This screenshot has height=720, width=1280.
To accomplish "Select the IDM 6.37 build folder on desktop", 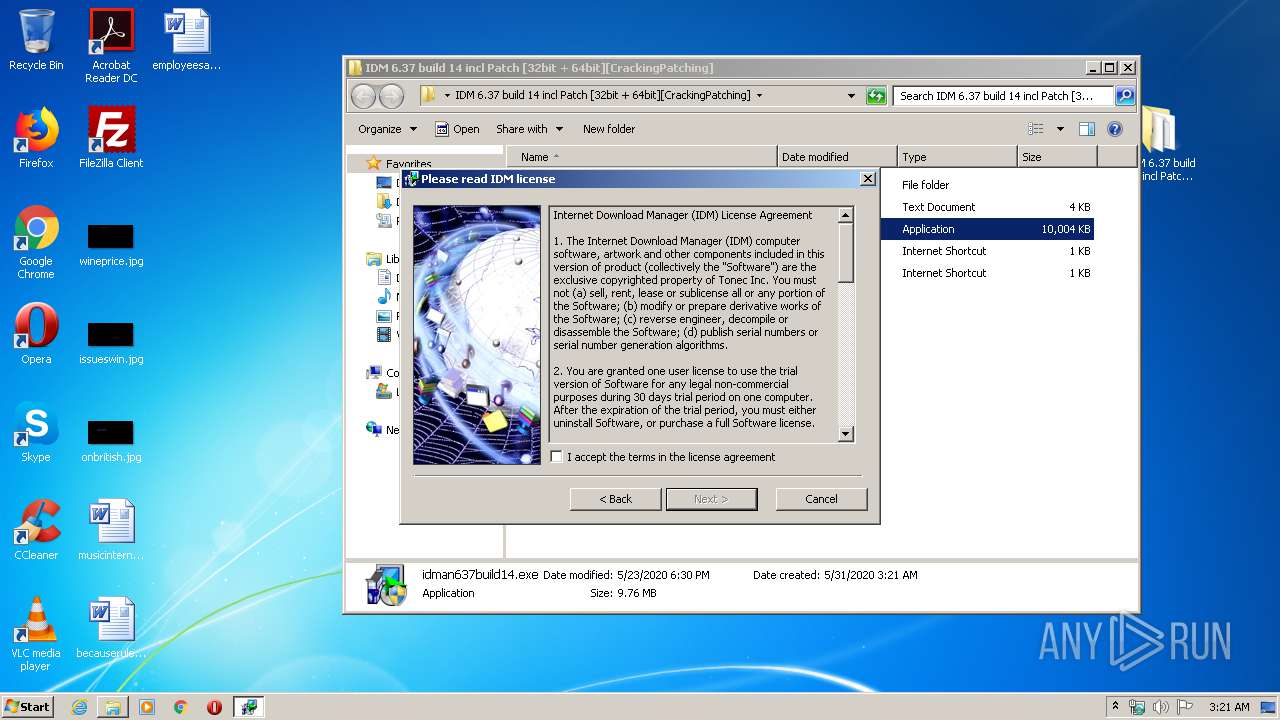I will pos(1166,144).
